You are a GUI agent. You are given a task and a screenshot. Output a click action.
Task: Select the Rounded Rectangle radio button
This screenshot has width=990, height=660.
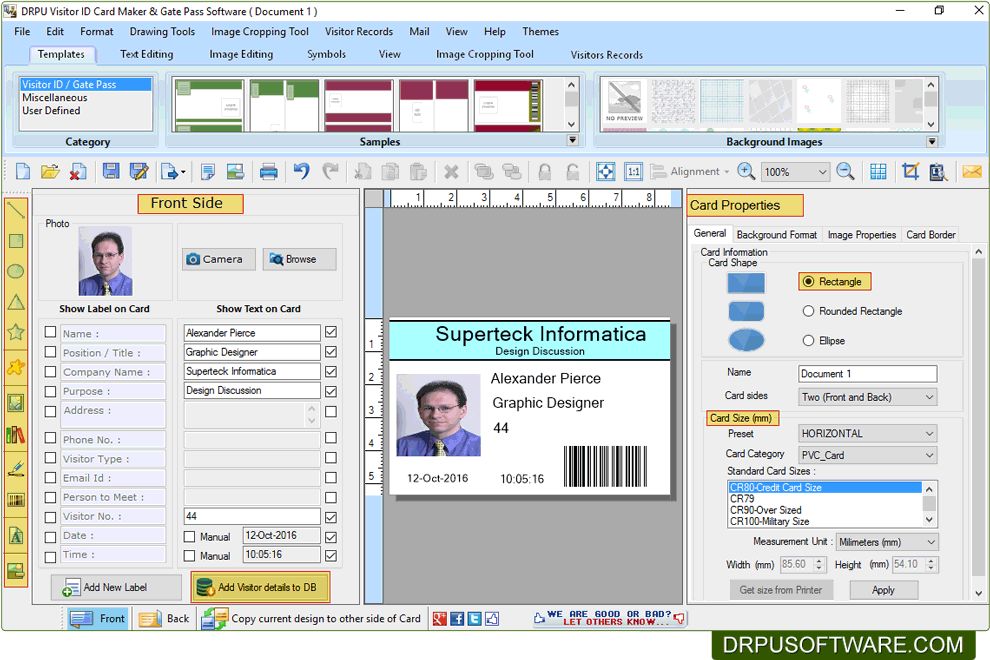pyautogui.click(x=808, y=311)
